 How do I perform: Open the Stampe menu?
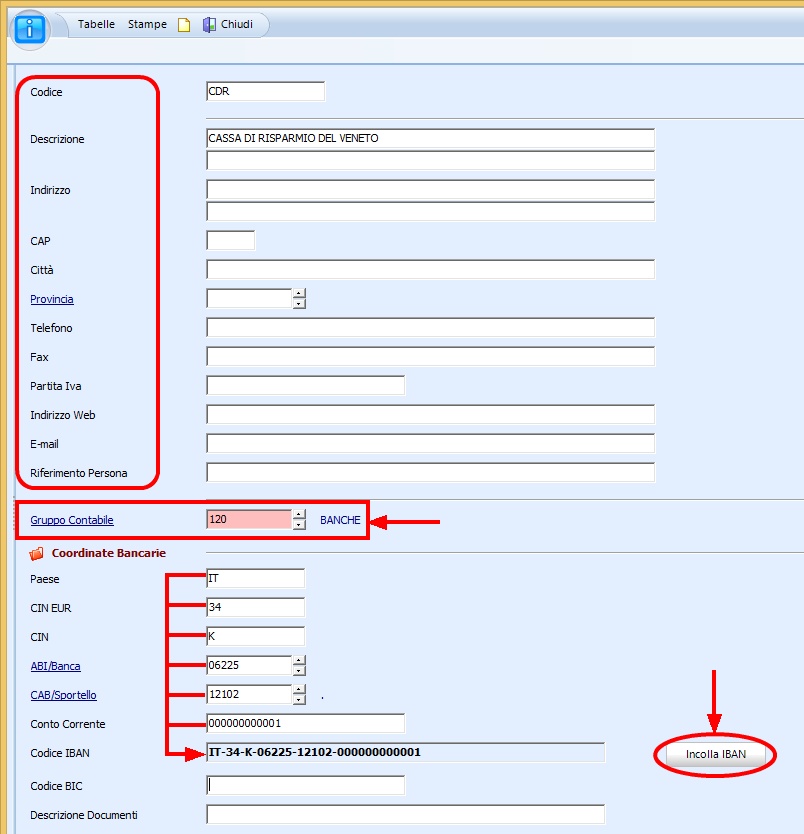(x=147, y=24)
